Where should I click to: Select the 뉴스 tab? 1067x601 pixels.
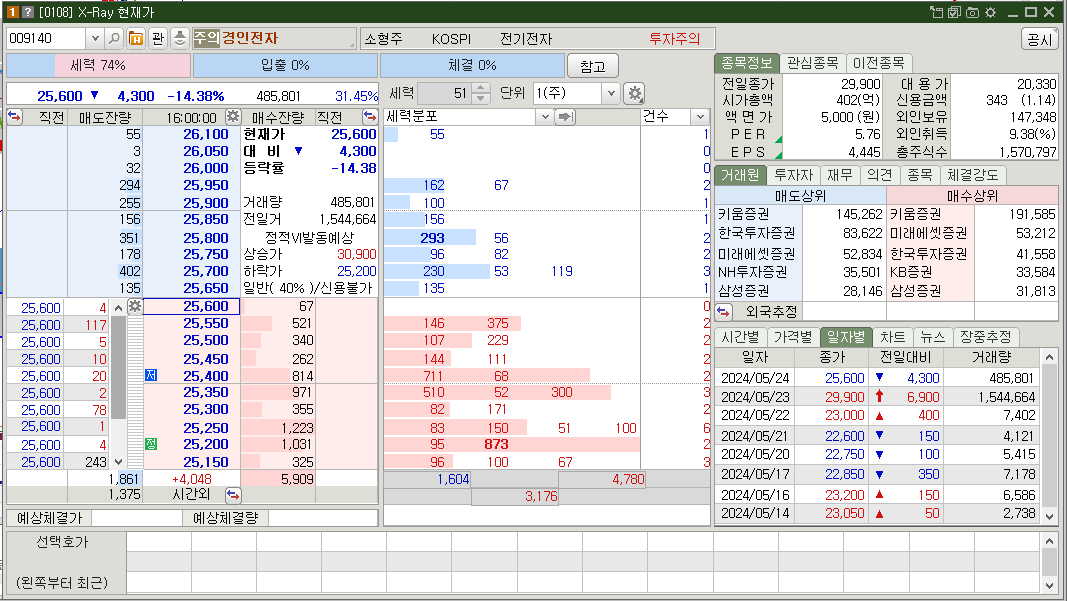pyautogui.click(x=932, y=337)
